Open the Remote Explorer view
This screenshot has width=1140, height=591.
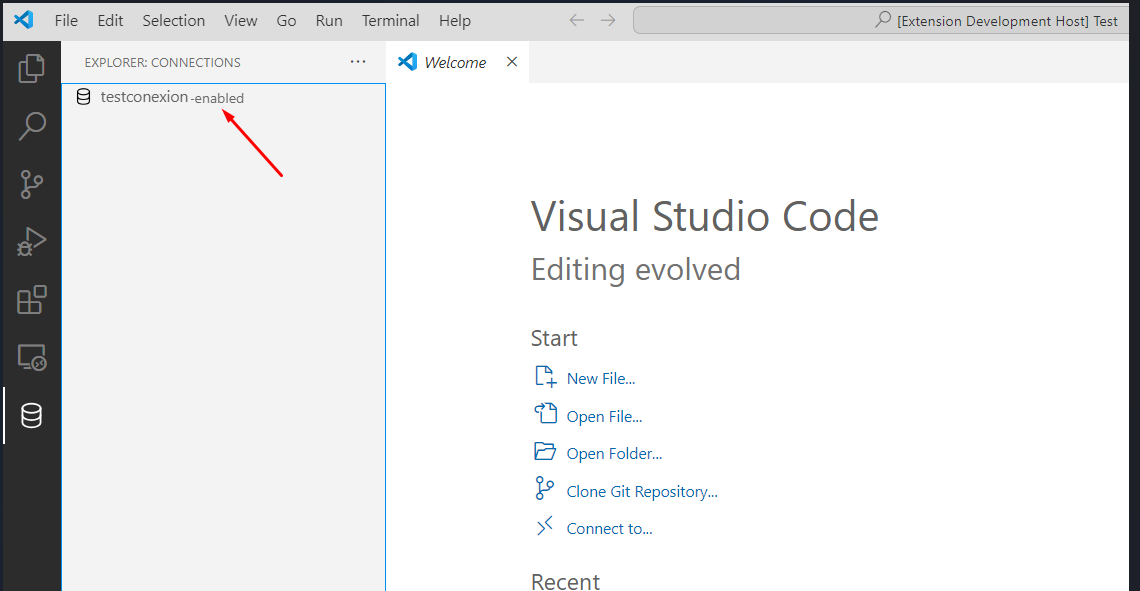[31, 358]
